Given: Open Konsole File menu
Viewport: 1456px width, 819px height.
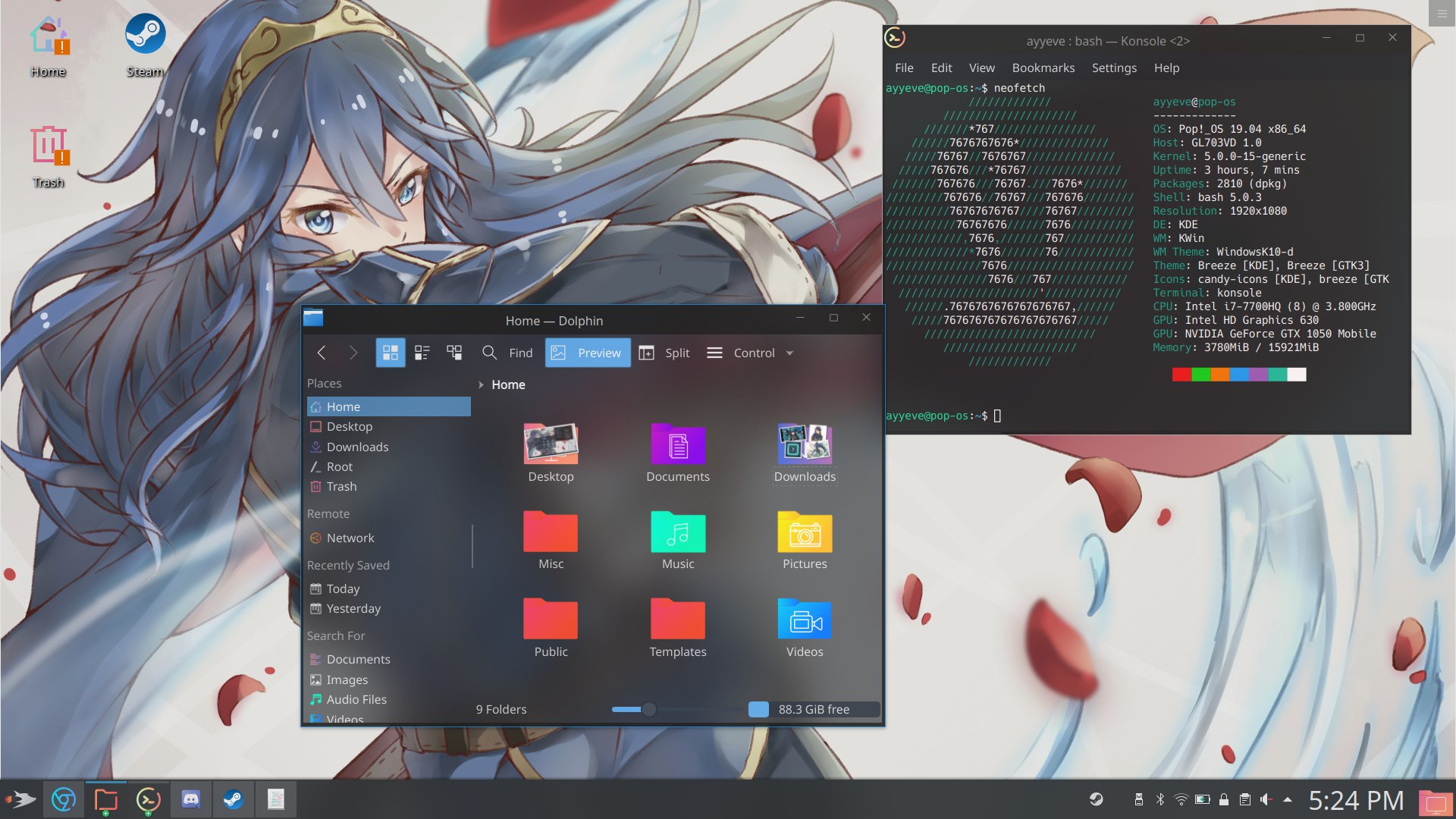Looking at the screenshot, I should 904,68.
